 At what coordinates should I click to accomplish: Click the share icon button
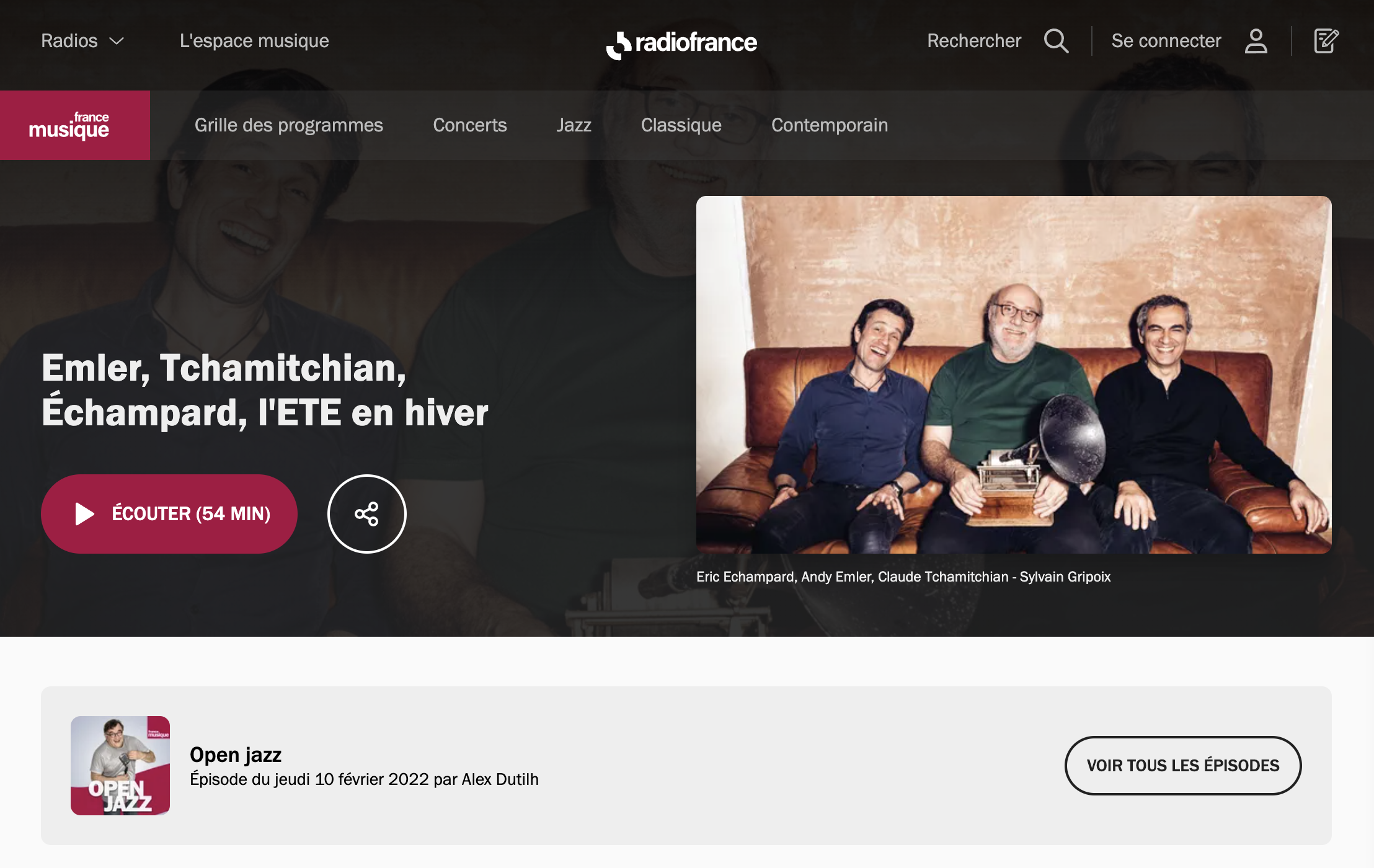tap(367, 514)
